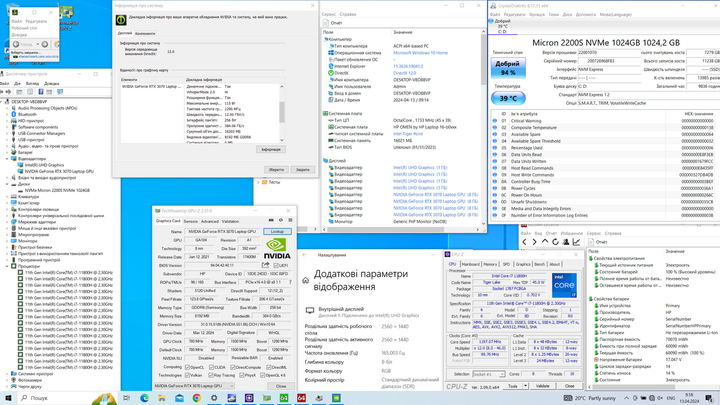Click the GPU-Z refresh icon
Viewport: 720px width, 405px height.
click(x=281, y=220)
